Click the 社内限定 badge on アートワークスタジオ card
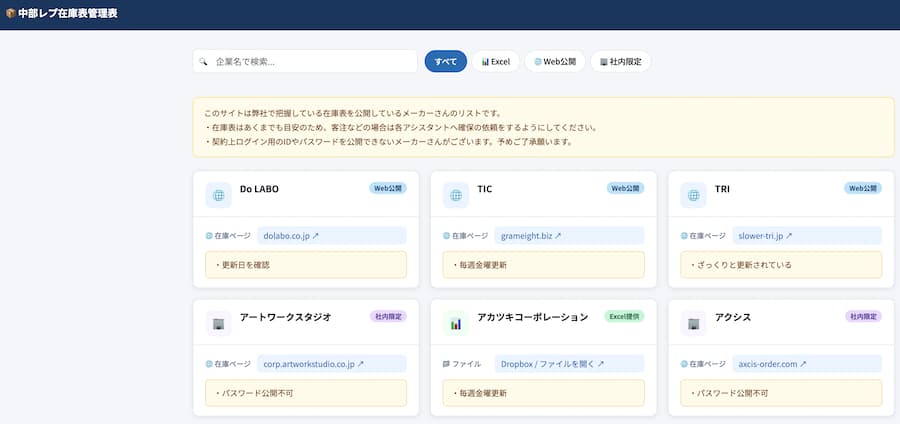This screenshot has height=424, width=900. point(388,316)
